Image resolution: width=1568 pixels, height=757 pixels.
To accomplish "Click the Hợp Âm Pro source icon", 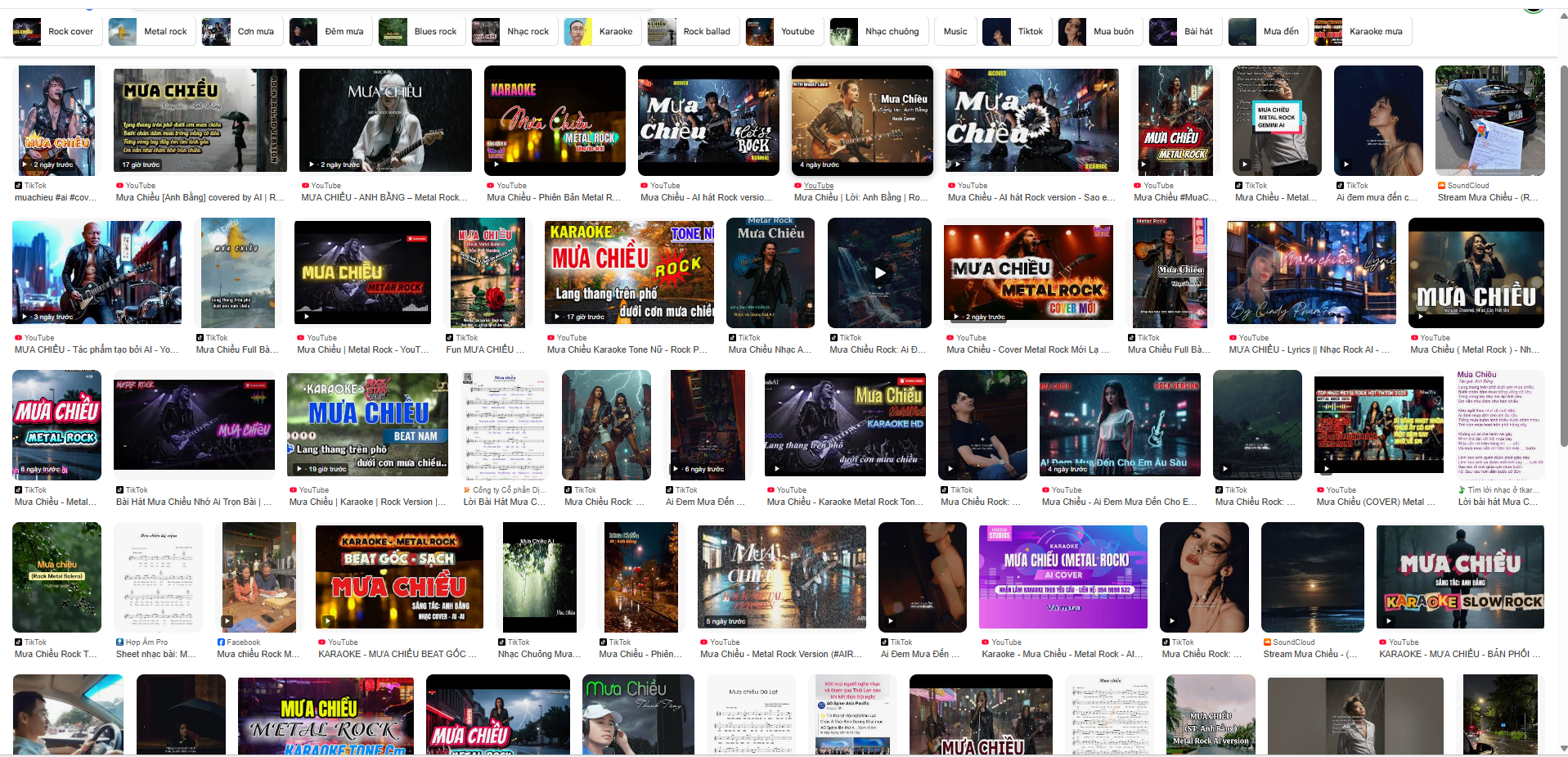I will (x=119, y=642).
